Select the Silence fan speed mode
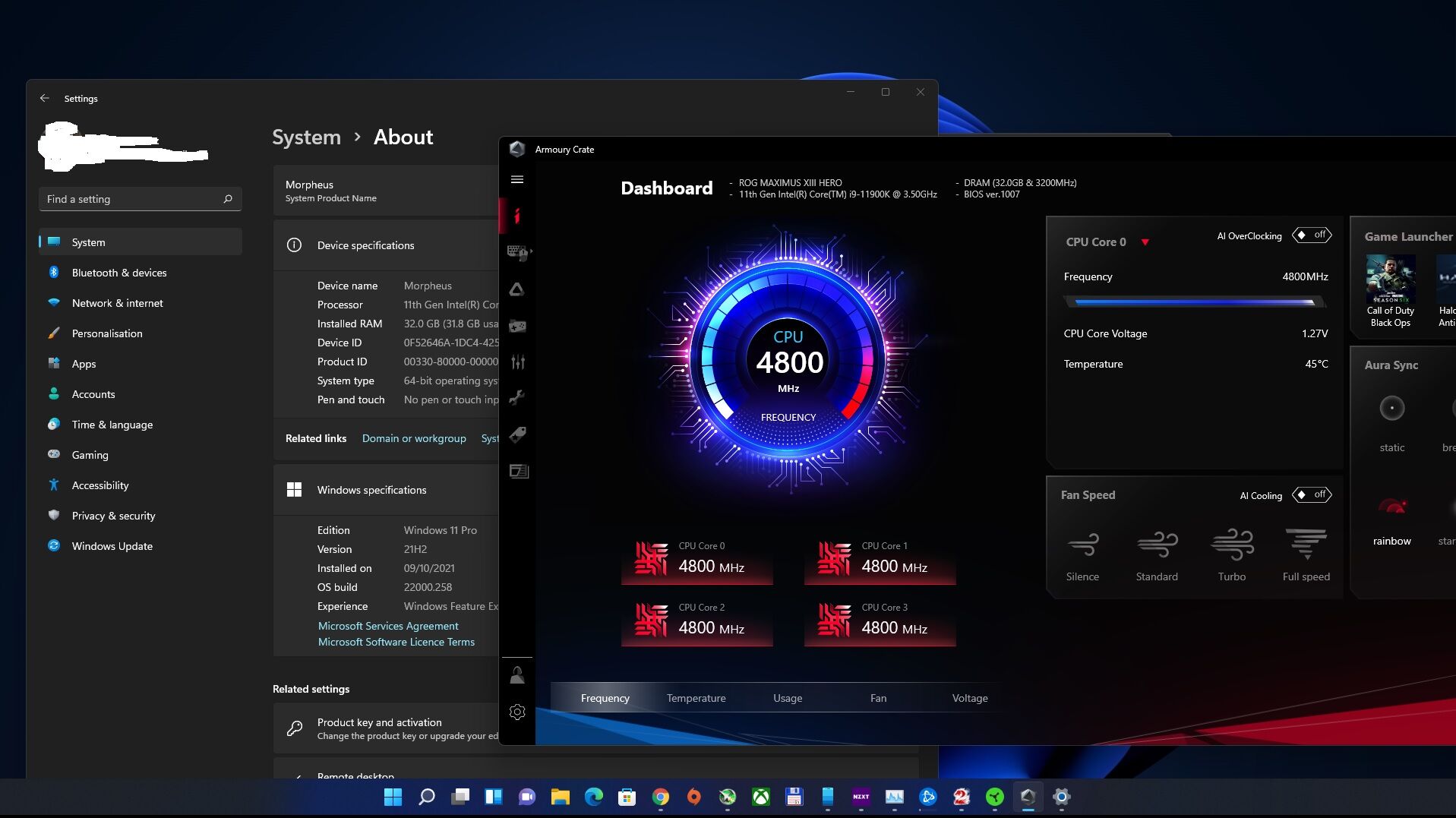Viewport: 1456px width, 818px height. tap(1082, 555)
